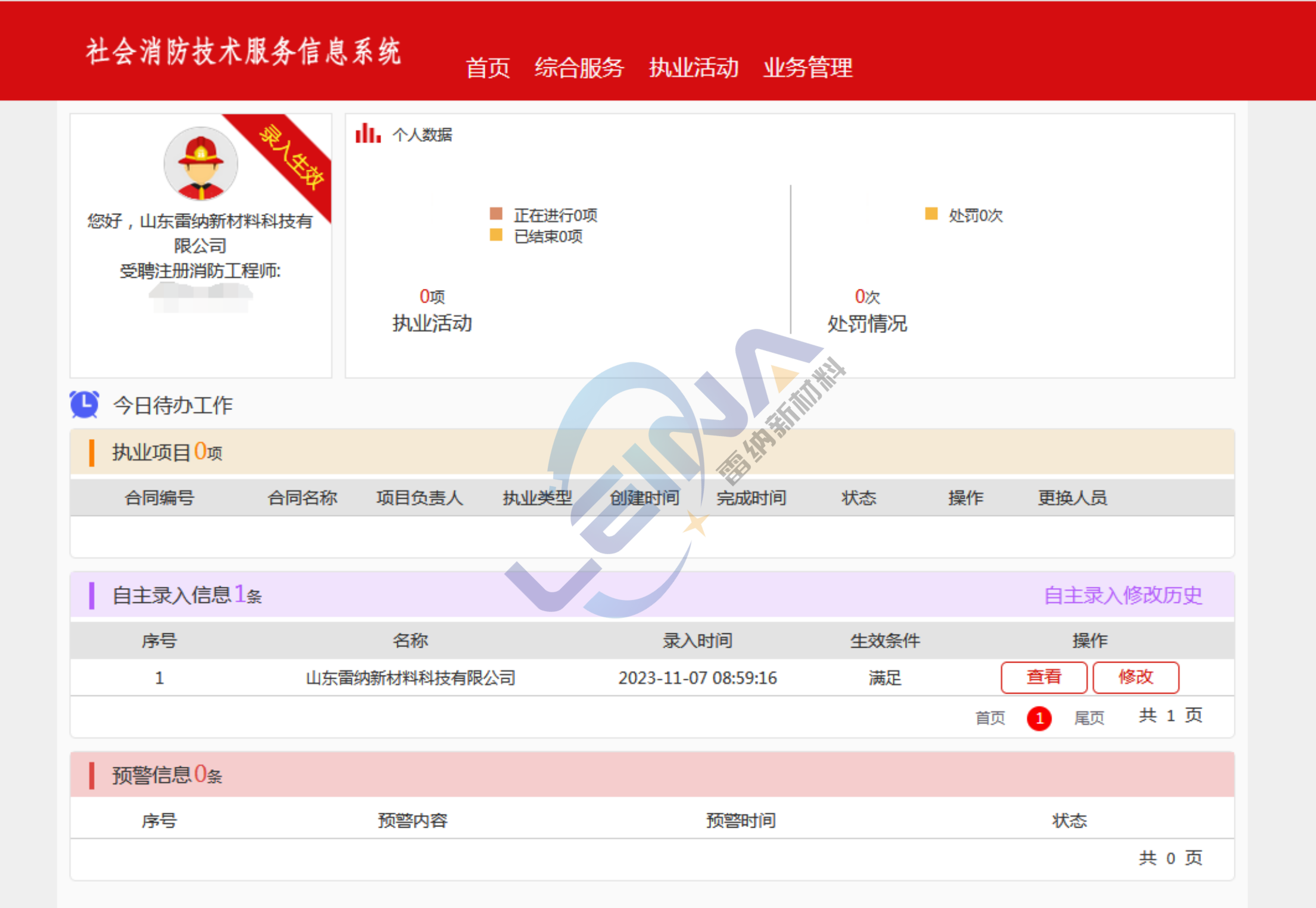Screen dimensions: 1316x908
Task: Open the 综合服务 menu
Action: [579, 67]
